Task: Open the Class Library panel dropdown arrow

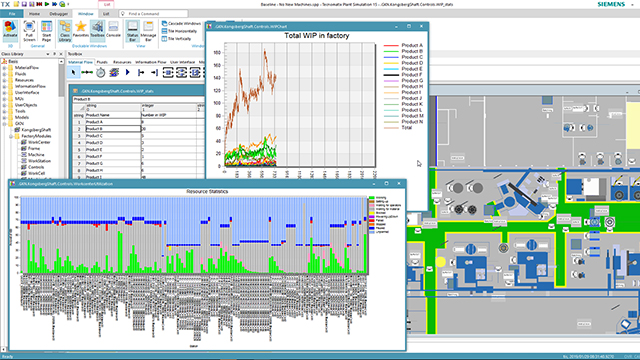Action: pos(48,54)
